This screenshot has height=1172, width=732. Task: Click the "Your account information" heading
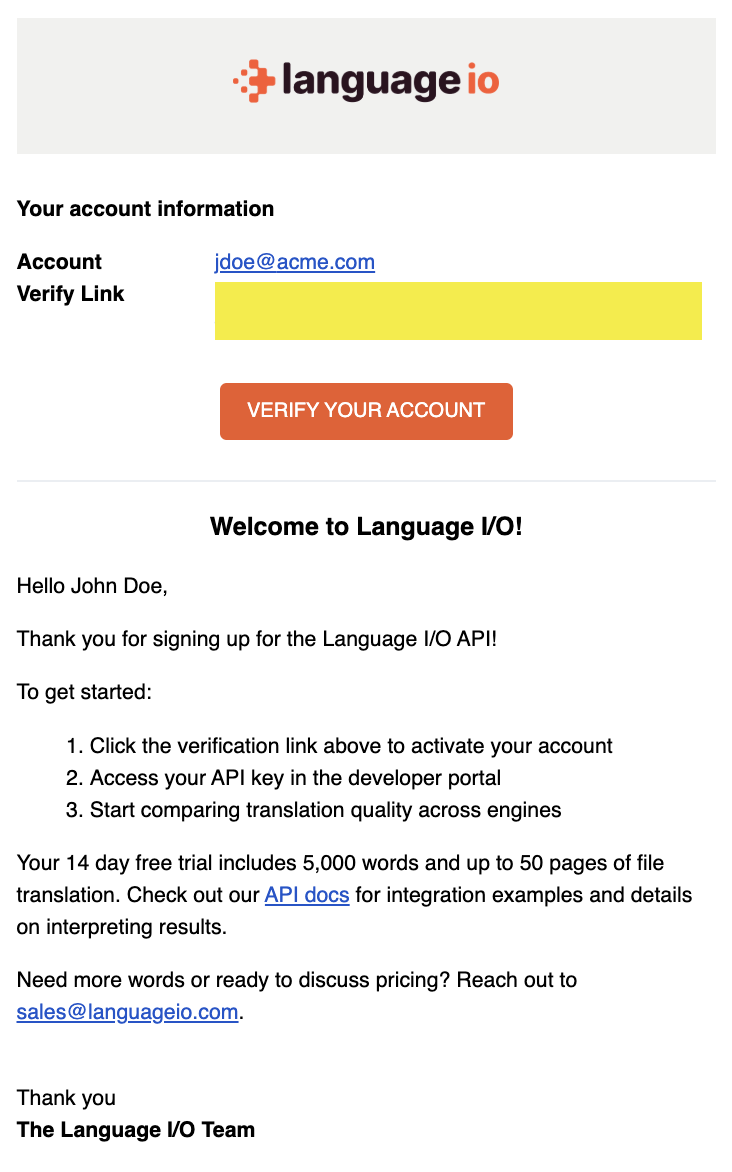pos(145,209)
